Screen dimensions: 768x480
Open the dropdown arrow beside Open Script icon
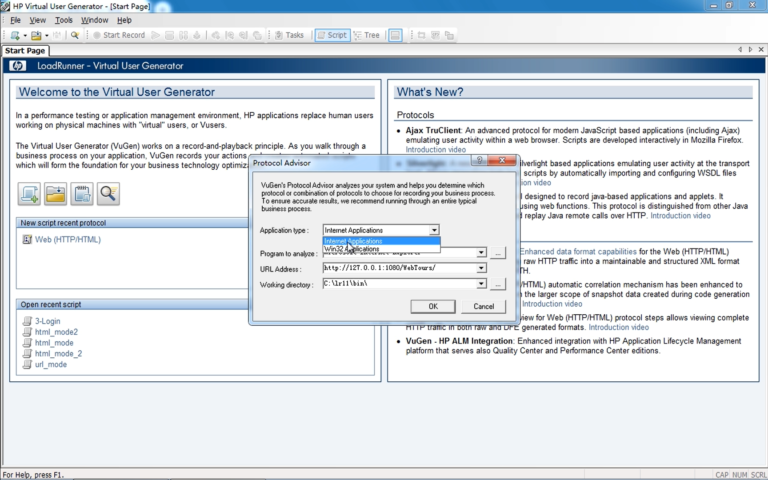click(x=47, y=35)
